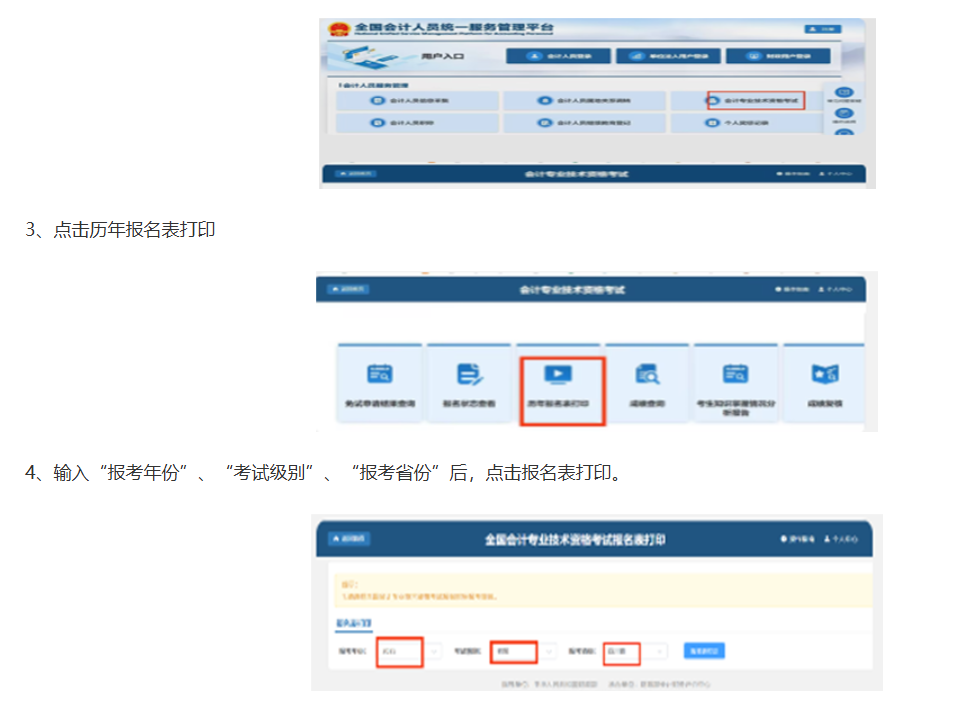
Task: Select the 报名表打印 tab above the form
Action: coord(353,622)
